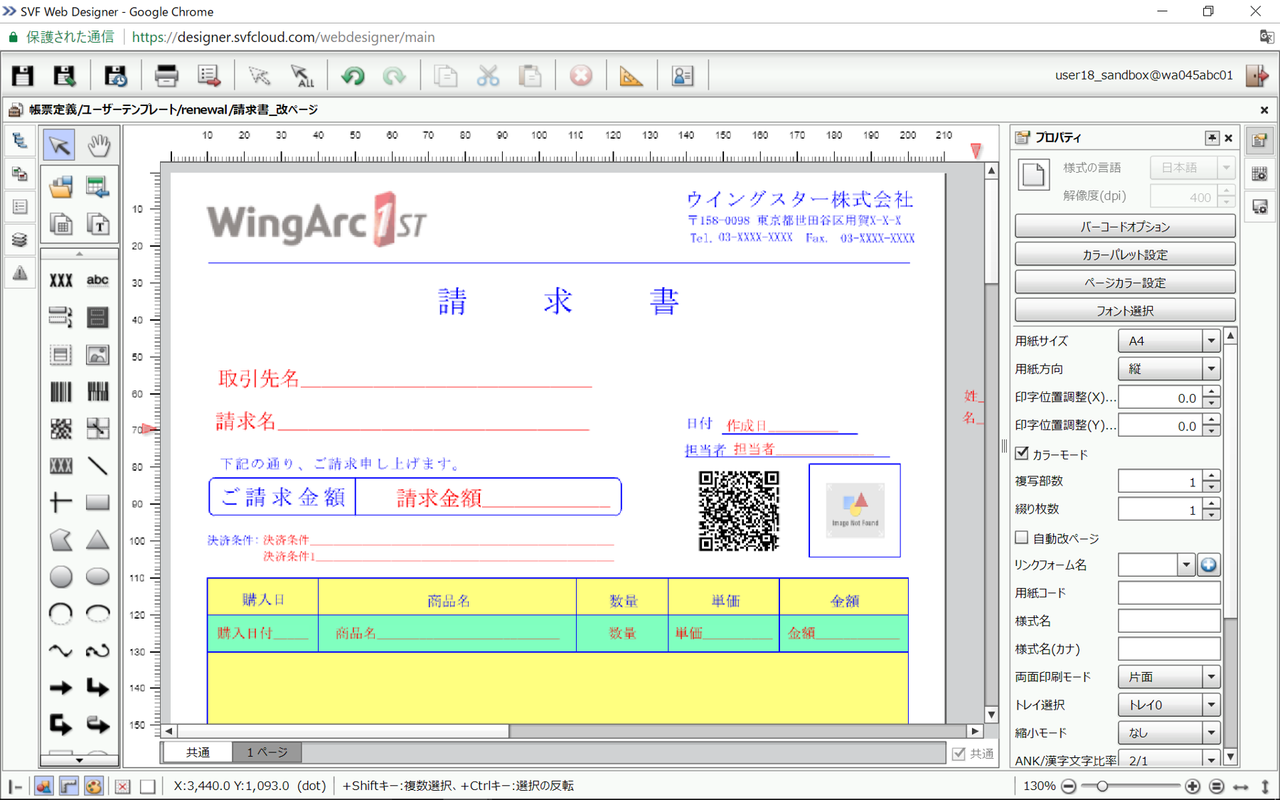1280x800 pixels.
Task: Click the Save As disk icon with green arrow
Action: (65, 75)
